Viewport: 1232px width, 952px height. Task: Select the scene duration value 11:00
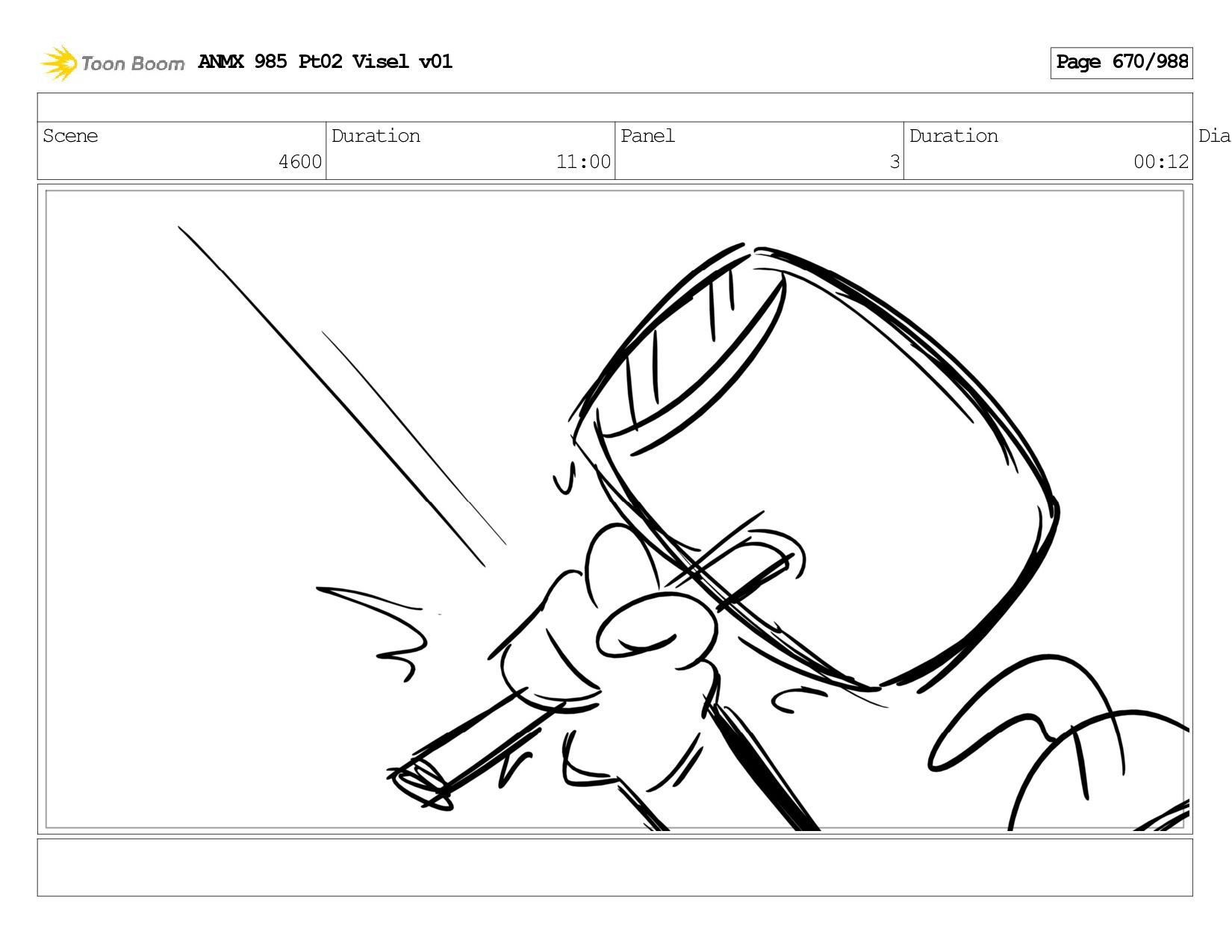click(x=583, y=162)
